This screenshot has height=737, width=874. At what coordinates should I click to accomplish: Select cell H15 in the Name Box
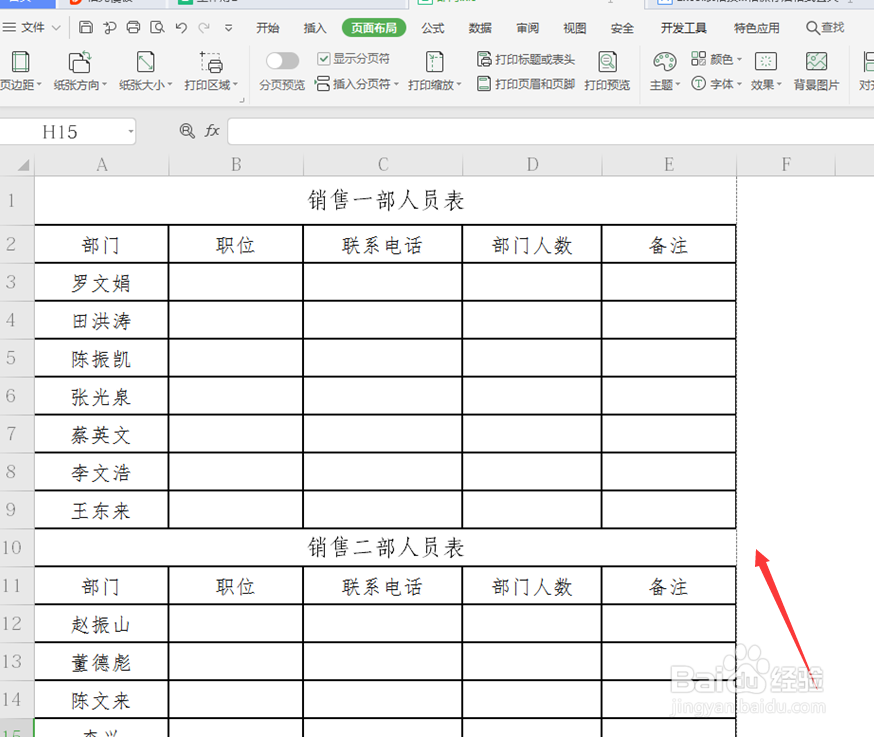pos(60,131)
